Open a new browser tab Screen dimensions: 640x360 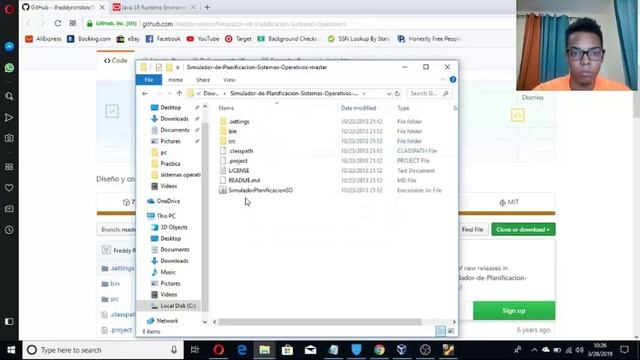pyautogui.click(x=207, y=7)
